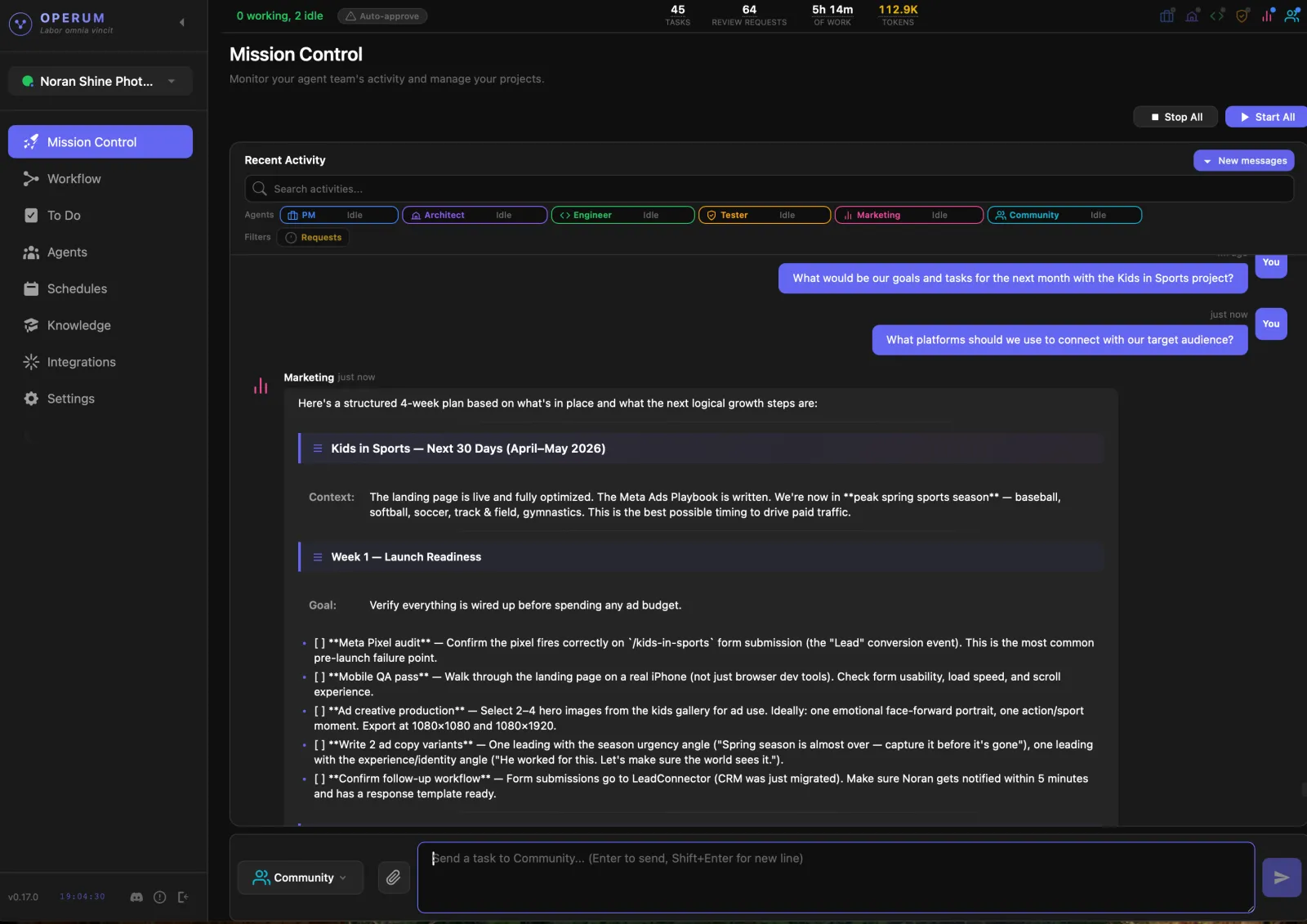The image size is (1307, 924).
Task: Toggle the Requests filter pill
Action: (314, 237)
